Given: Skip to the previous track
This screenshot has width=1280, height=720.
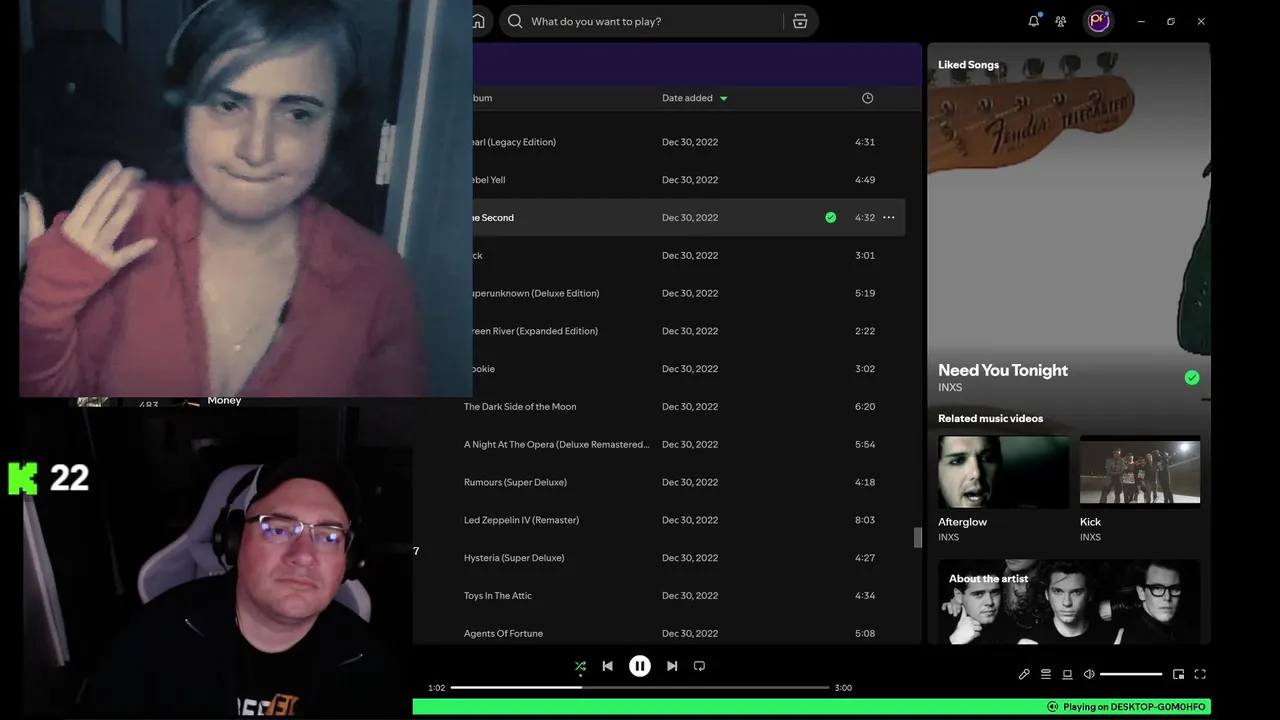Looking at the screenshot, I should click(x=607, y=666).
